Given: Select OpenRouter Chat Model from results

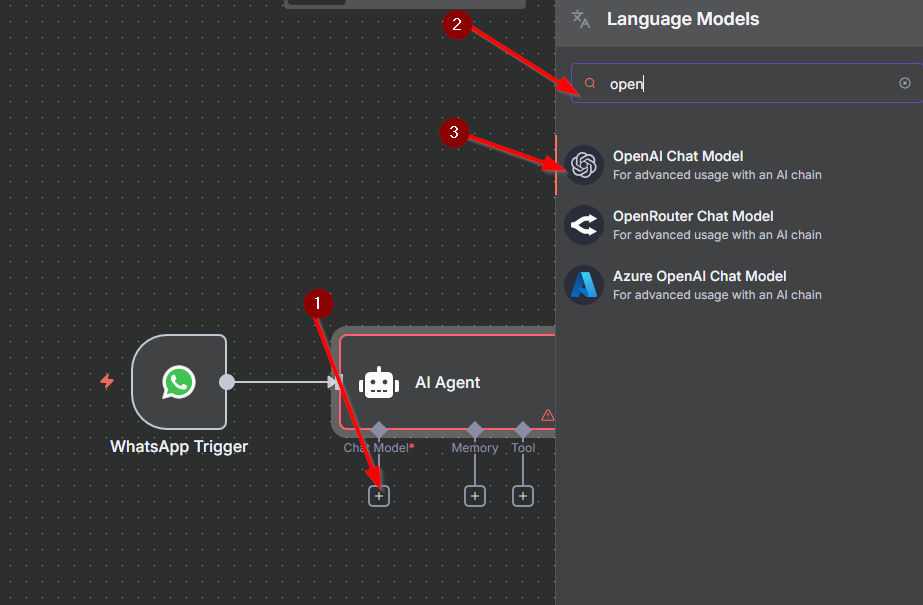Looking at the screenshot, I should 739,225.
